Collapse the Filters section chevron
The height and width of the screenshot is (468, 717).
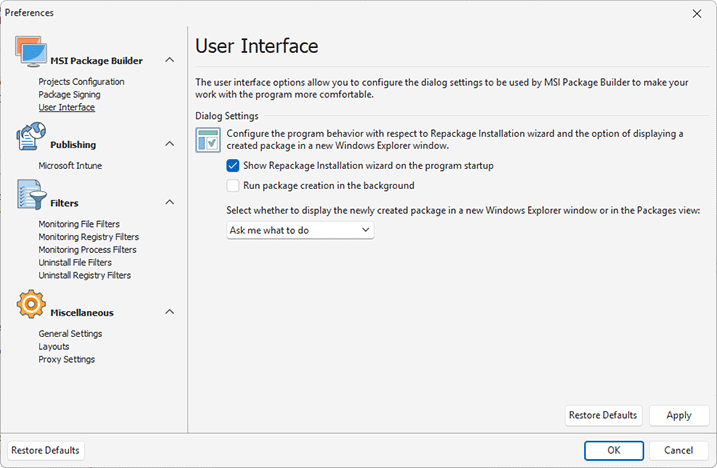[170, 203]
